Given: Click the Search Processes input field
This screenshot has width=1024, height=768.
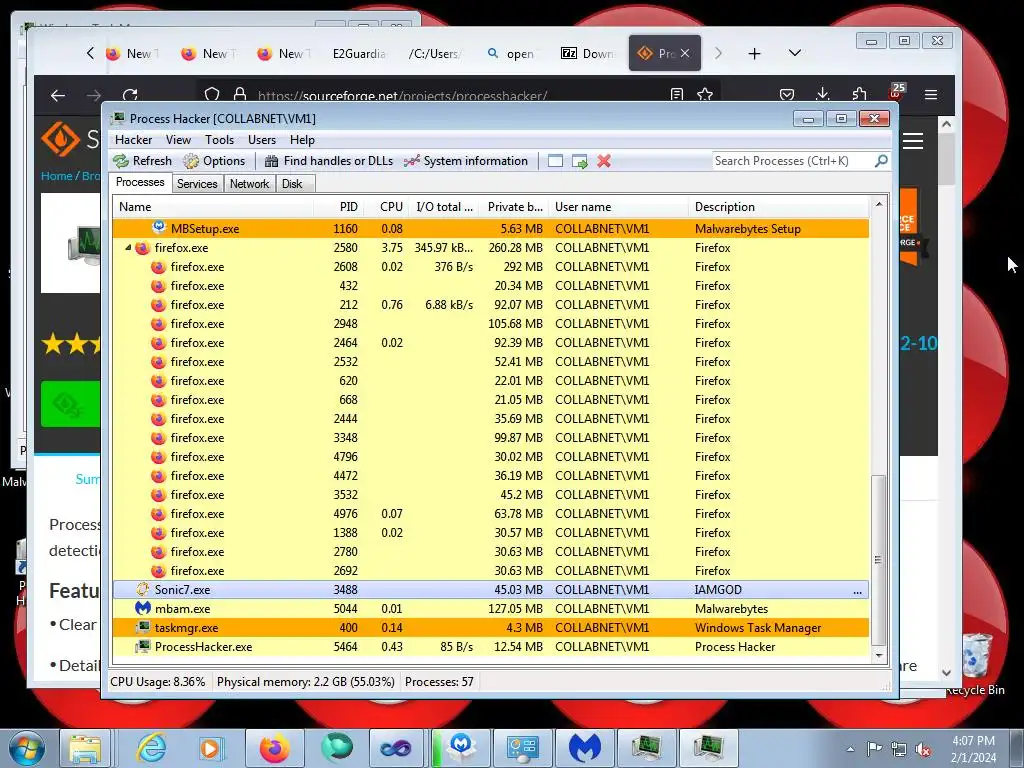Looking at the screenshot, I should (793, 161).
